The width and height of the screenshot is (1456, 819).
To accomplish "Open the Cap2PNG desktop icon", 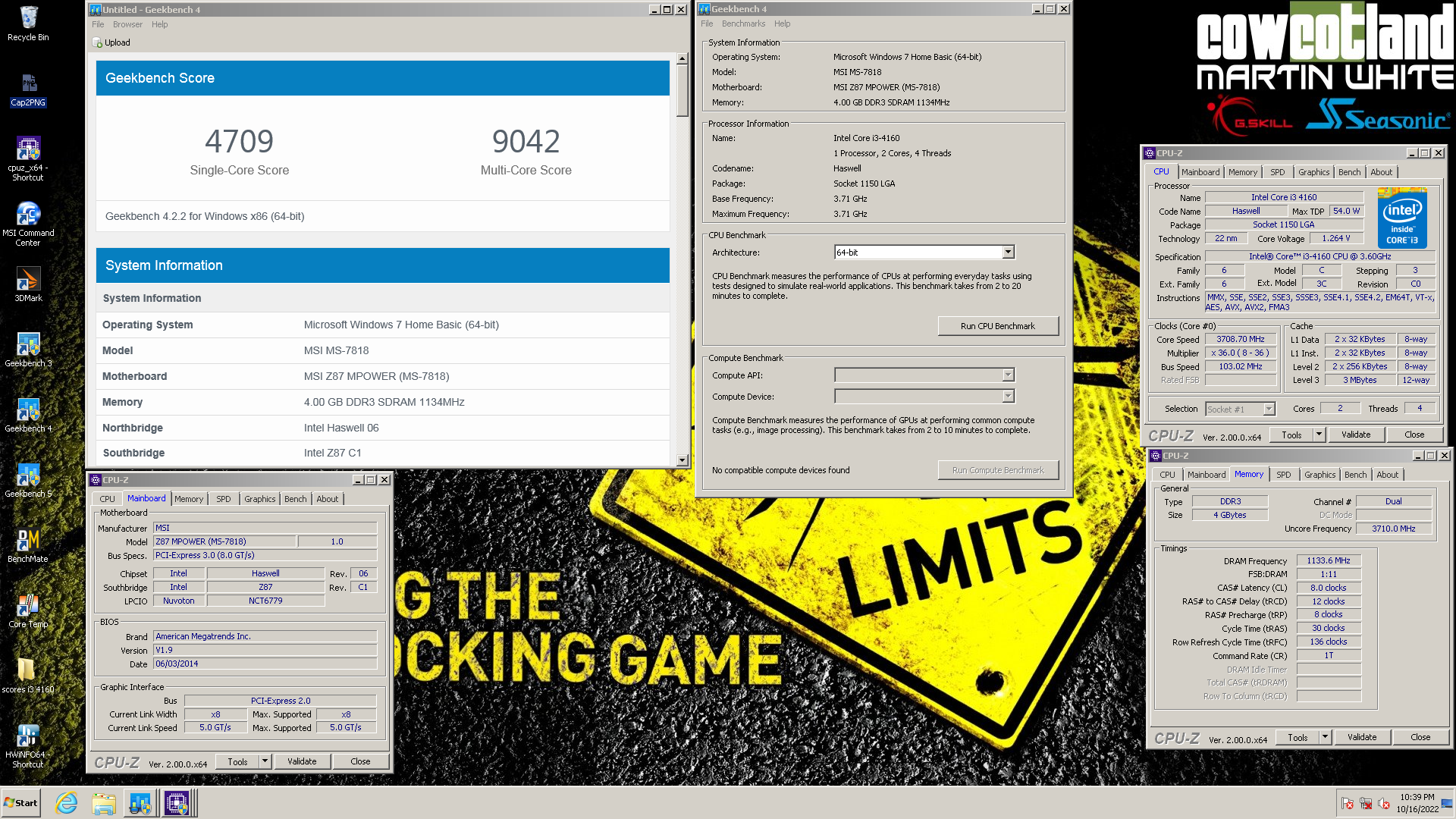I will (28, 90).
